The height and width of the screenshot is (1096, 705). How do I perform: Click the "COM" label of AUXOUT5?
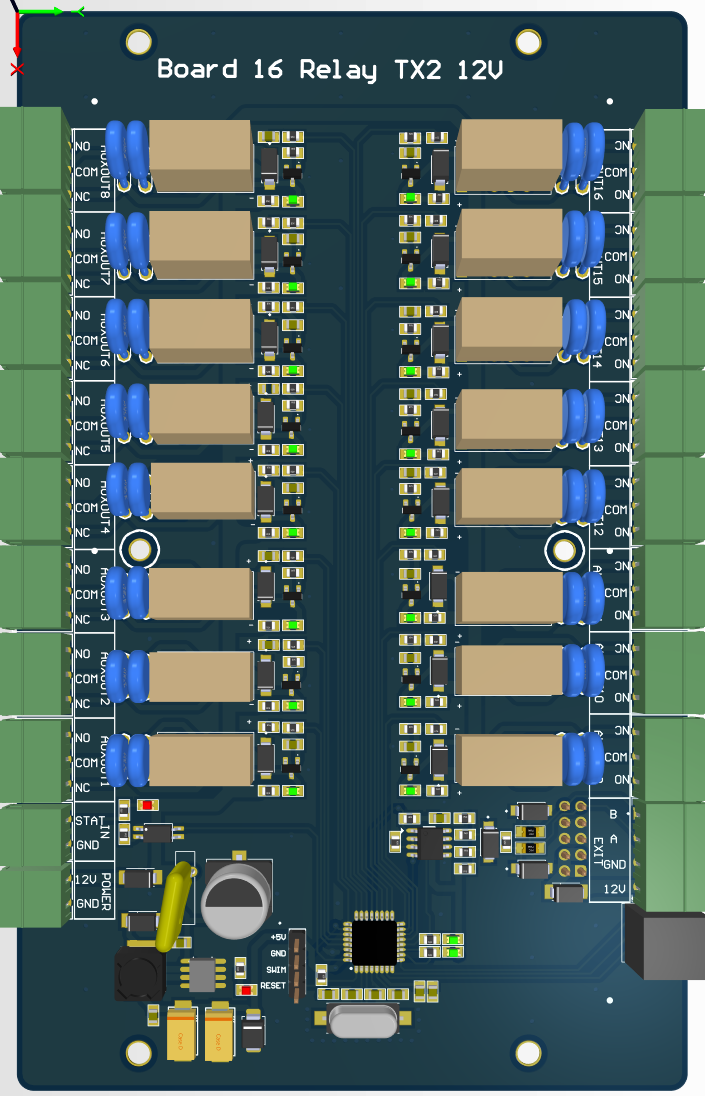coord(87,426)
